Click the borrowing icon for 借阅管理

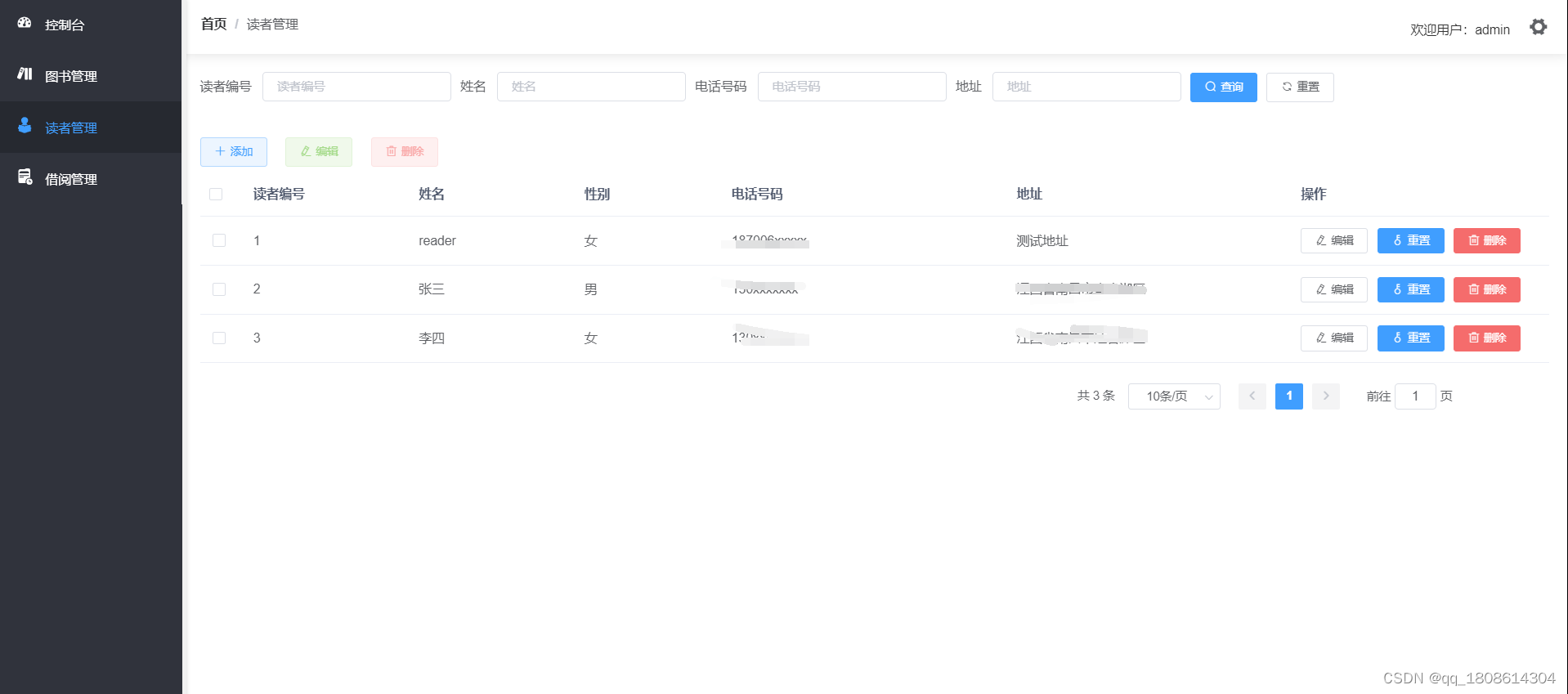pos(25,177)
